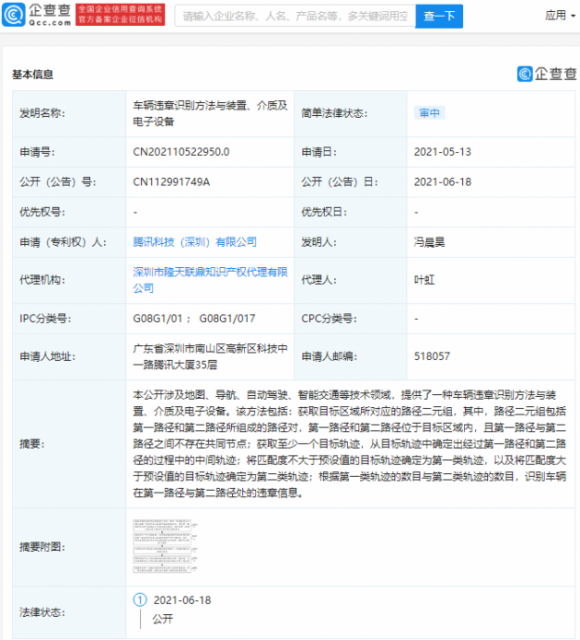This screenshot has height=640, width=580.
Task: Click the IPC classification G08G1/017
Action: (x=227, y=318)
